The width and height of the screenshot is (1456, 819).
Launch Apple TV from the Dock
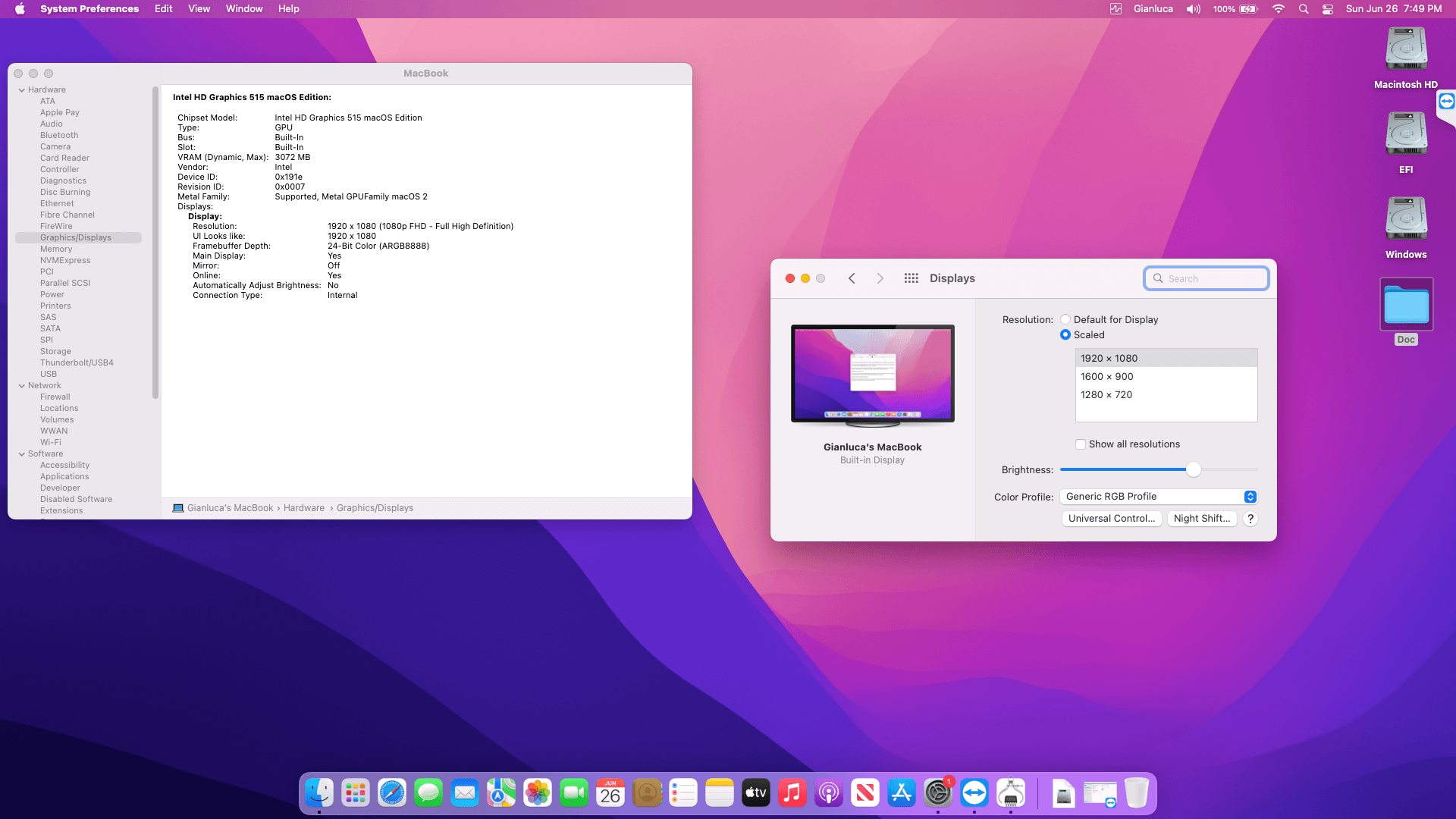(756, 793)
